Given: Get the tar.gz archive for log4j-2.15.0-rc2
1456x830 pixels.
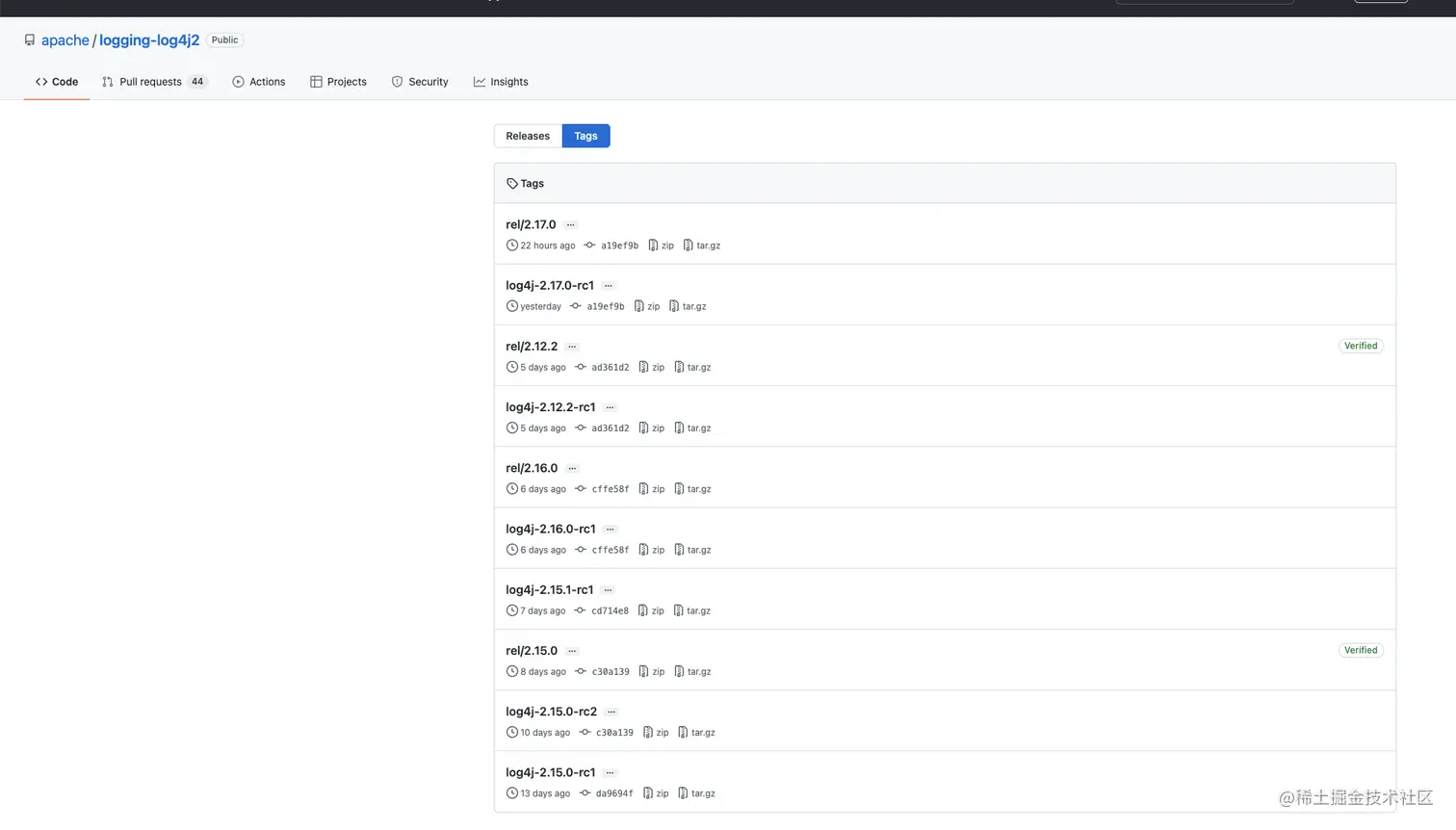Looking at the screenshot, I should 696,733.
